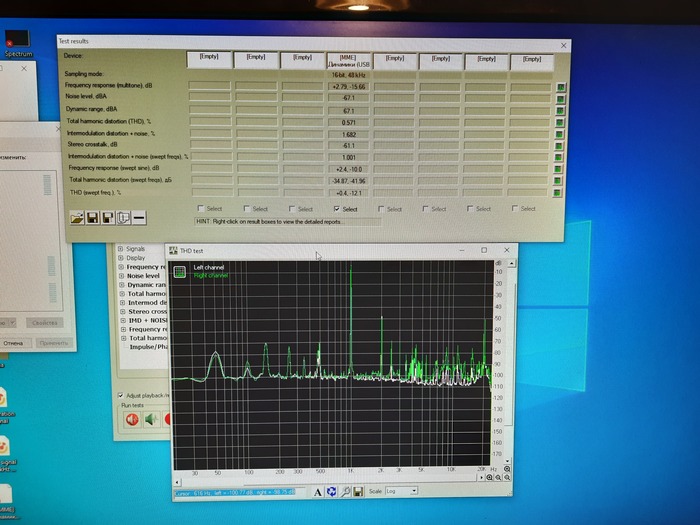Image resolution: width=700 pixels, height=525 pixels.
Task: Click horizontal scrollbar left arrow in THD test
Action: point(177,482)
